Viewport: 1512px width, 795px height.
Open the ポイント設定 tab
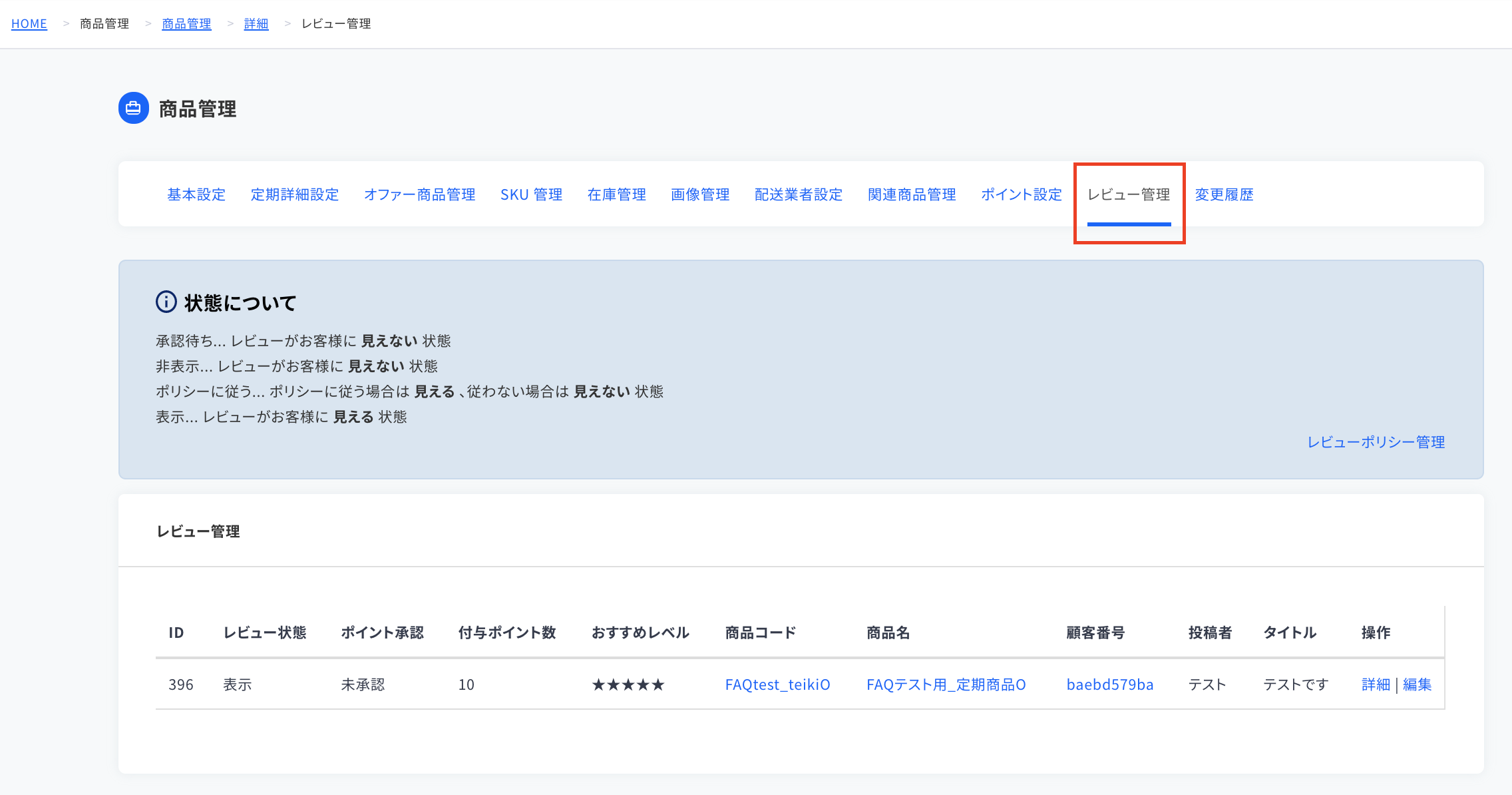(1022, 194)
